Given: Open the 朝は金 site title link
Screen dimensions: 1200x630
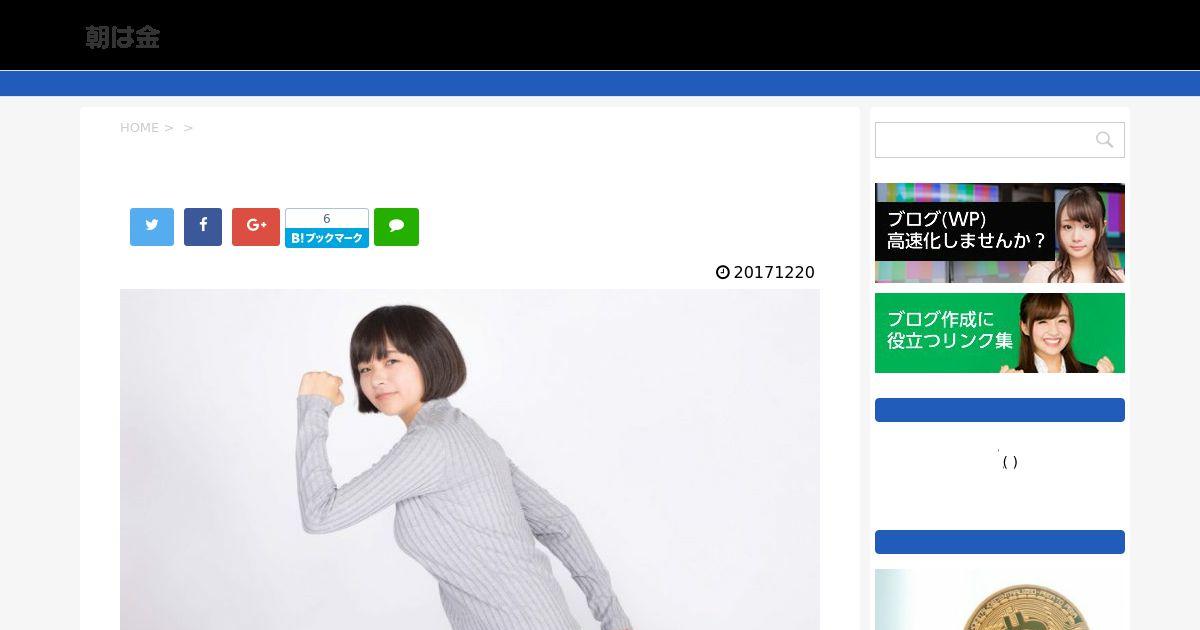Looking at the screenshot, I should pos(122,38).
